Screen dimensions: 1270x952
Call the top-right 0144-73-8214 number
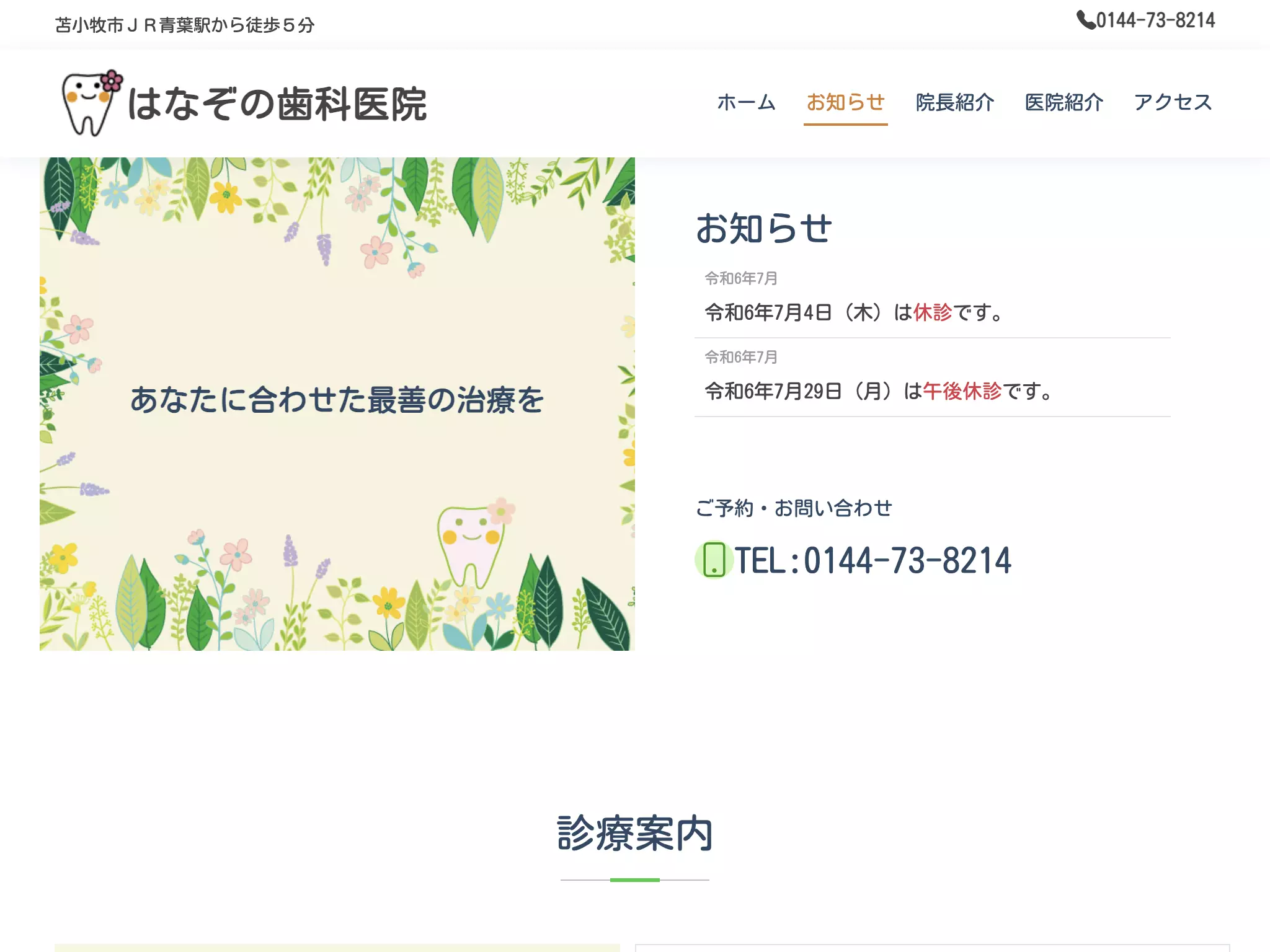pos(1155,20)
